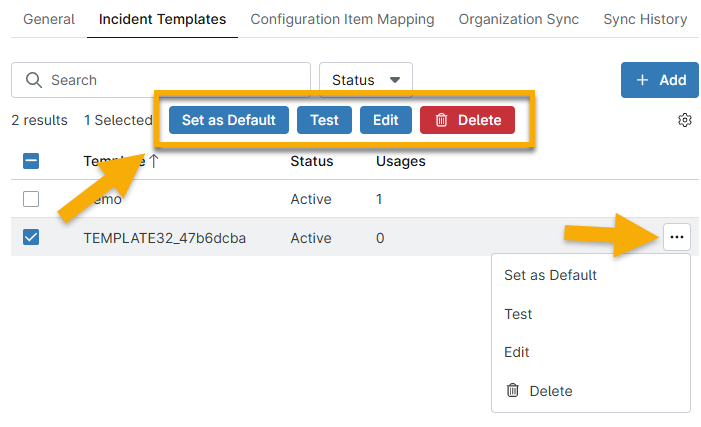This screenshot has height=427, width=701.
Task: Open the three-dot row actions menu
Action: (x=677, y=237)
